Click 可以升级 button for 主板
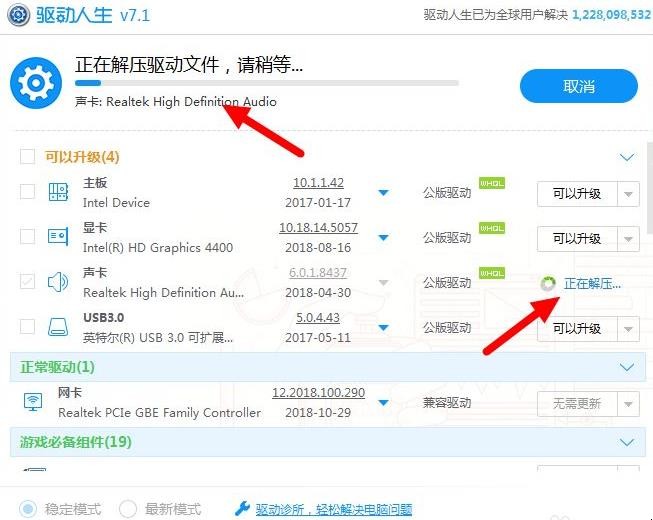This screenshot has height=520, width=653. point(577,194)
